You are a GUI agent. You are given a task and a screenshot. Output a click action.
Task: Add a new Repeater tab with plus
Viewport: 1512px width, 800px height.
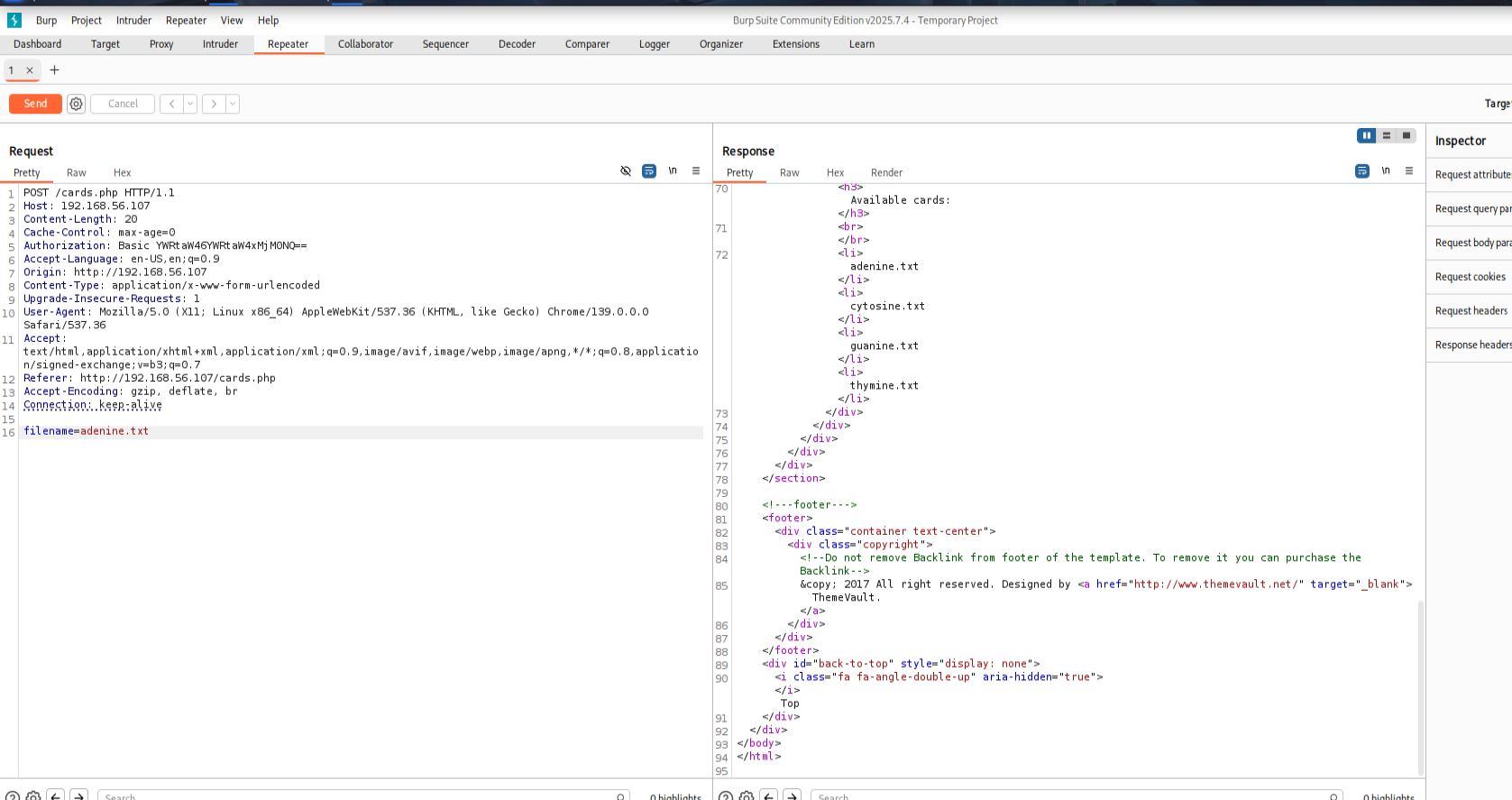click(54, 69)
